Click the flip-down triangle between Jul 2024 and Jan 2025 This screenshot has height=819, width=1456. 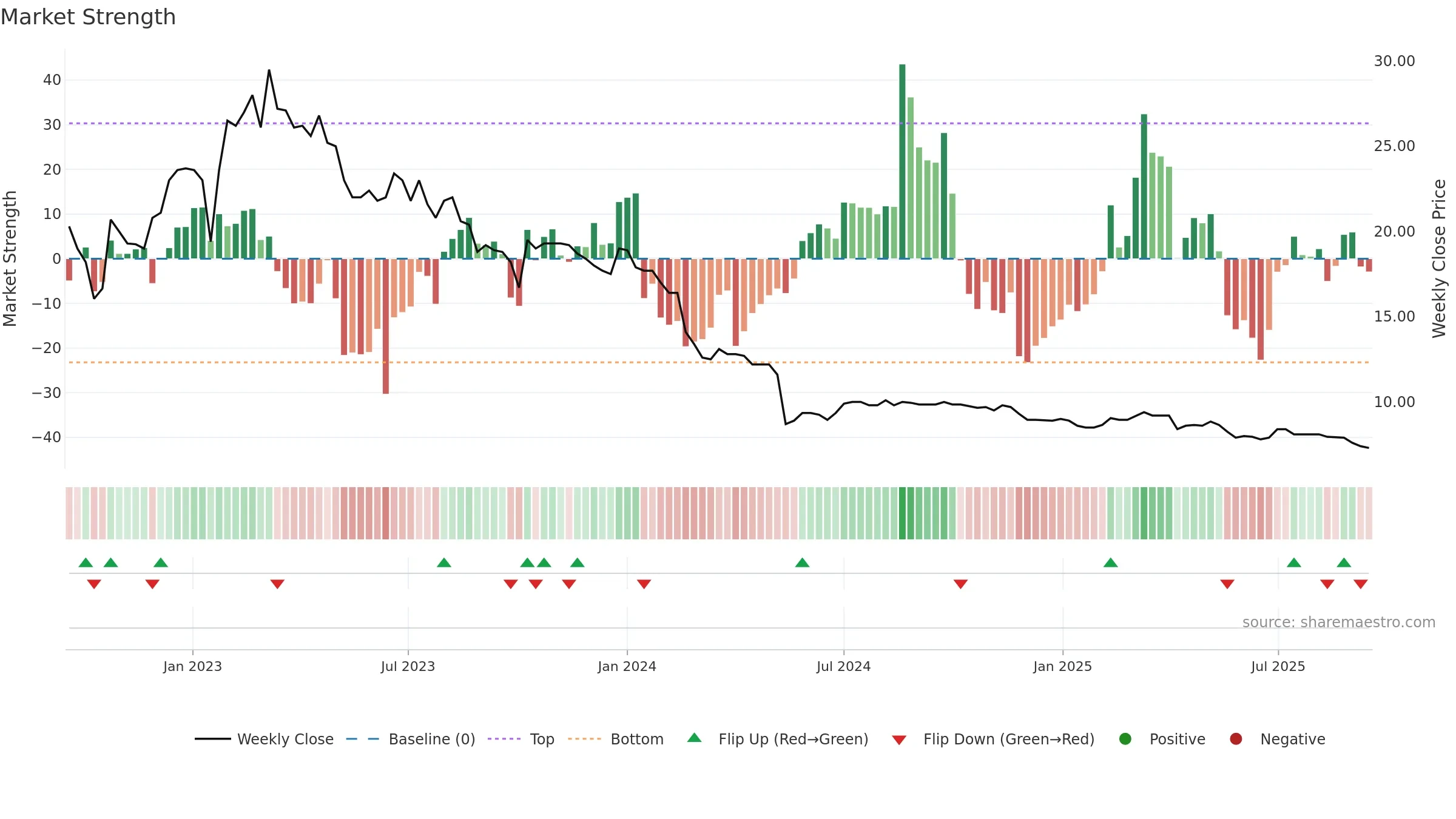[960, 584]
